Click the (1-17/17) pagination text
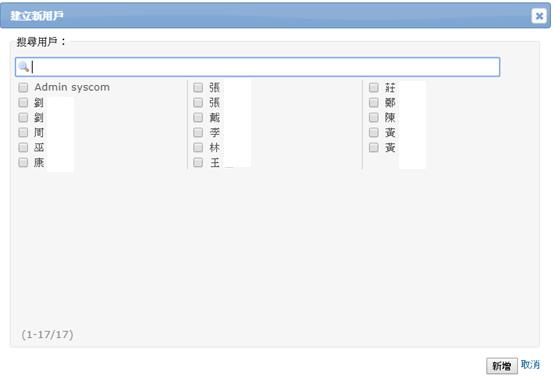 click(47, 334)
